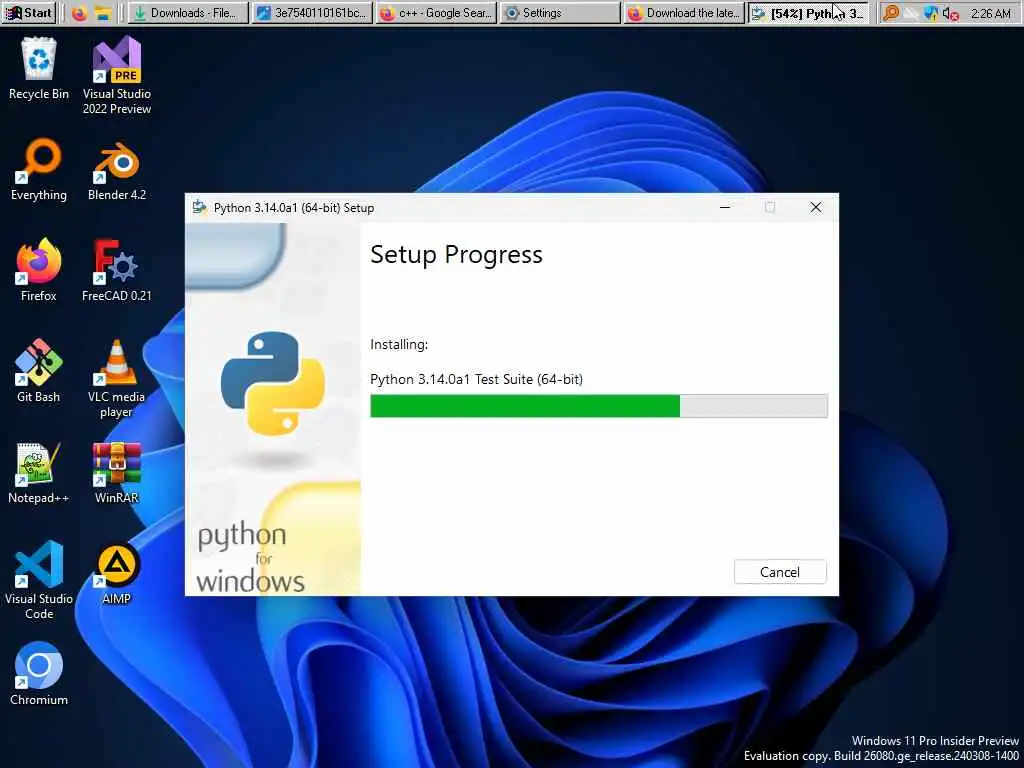The width and height of the screenshot is (1024, 768).
Task: Select the Firefox desktop shortcut
Action: tap(39, 270)
